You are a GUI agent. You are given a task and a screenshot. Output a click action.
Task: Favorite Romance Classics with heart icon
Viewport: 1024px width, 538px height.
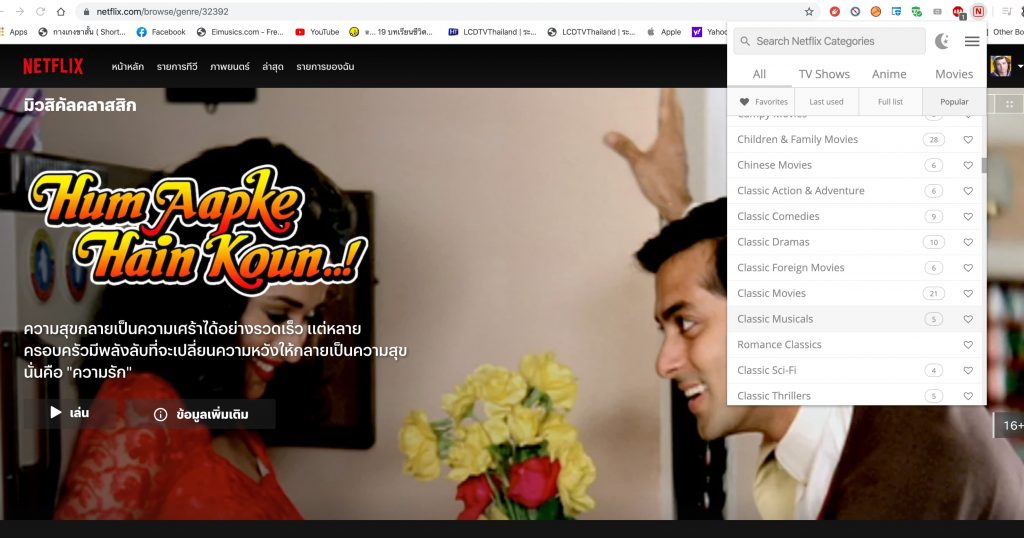click(968, 345)
